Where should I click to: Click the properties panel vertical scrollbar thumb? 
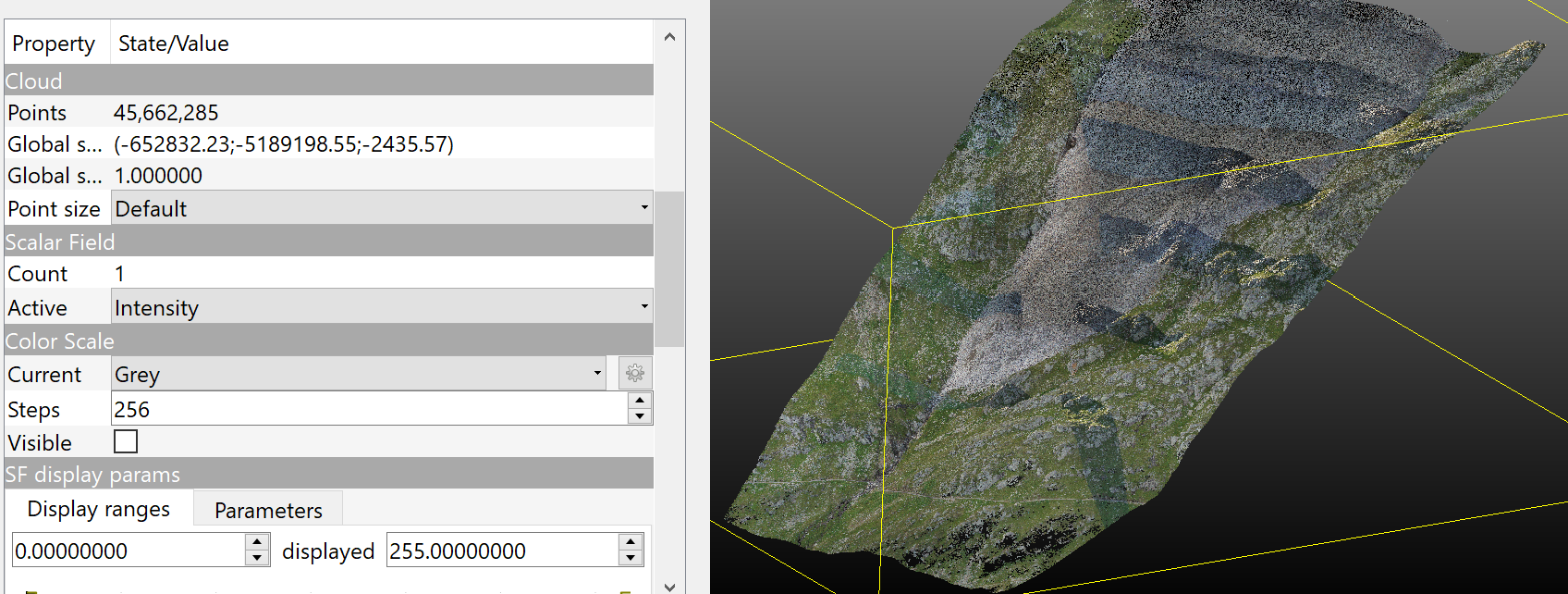click(669, 268)
